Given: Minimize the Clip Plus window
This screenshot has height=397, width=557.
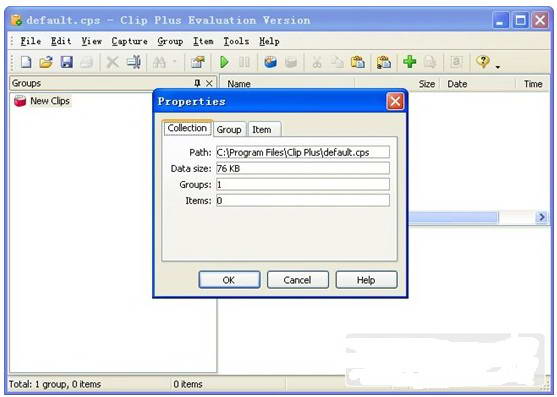Looking at the screenshot, I should click(x=501, y=20).
